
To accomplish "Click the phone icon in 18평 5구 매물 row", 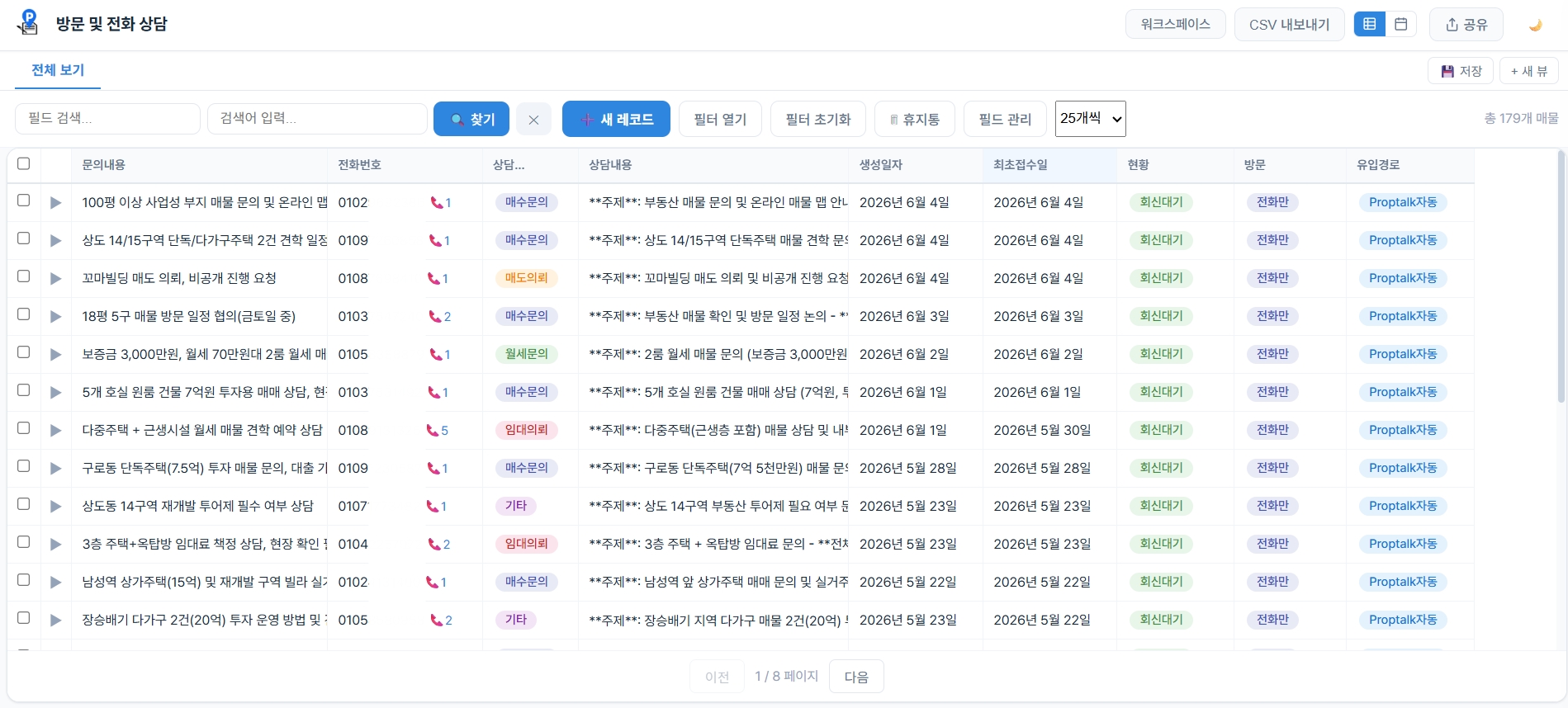I will [435, 317].
